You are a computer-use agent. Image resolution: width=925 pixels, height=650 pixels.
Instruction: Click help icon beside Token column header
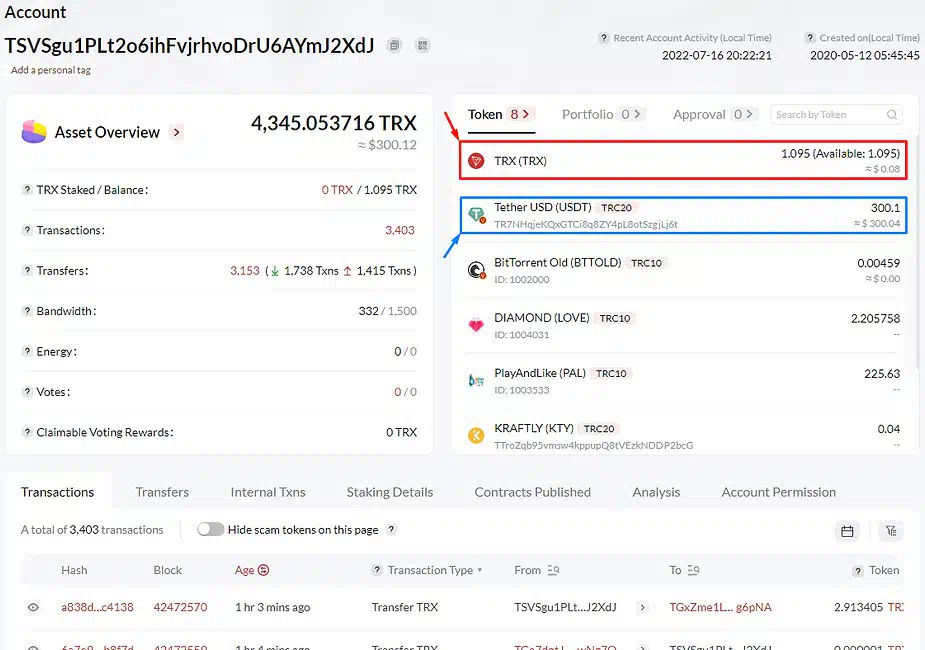[858, 570]
